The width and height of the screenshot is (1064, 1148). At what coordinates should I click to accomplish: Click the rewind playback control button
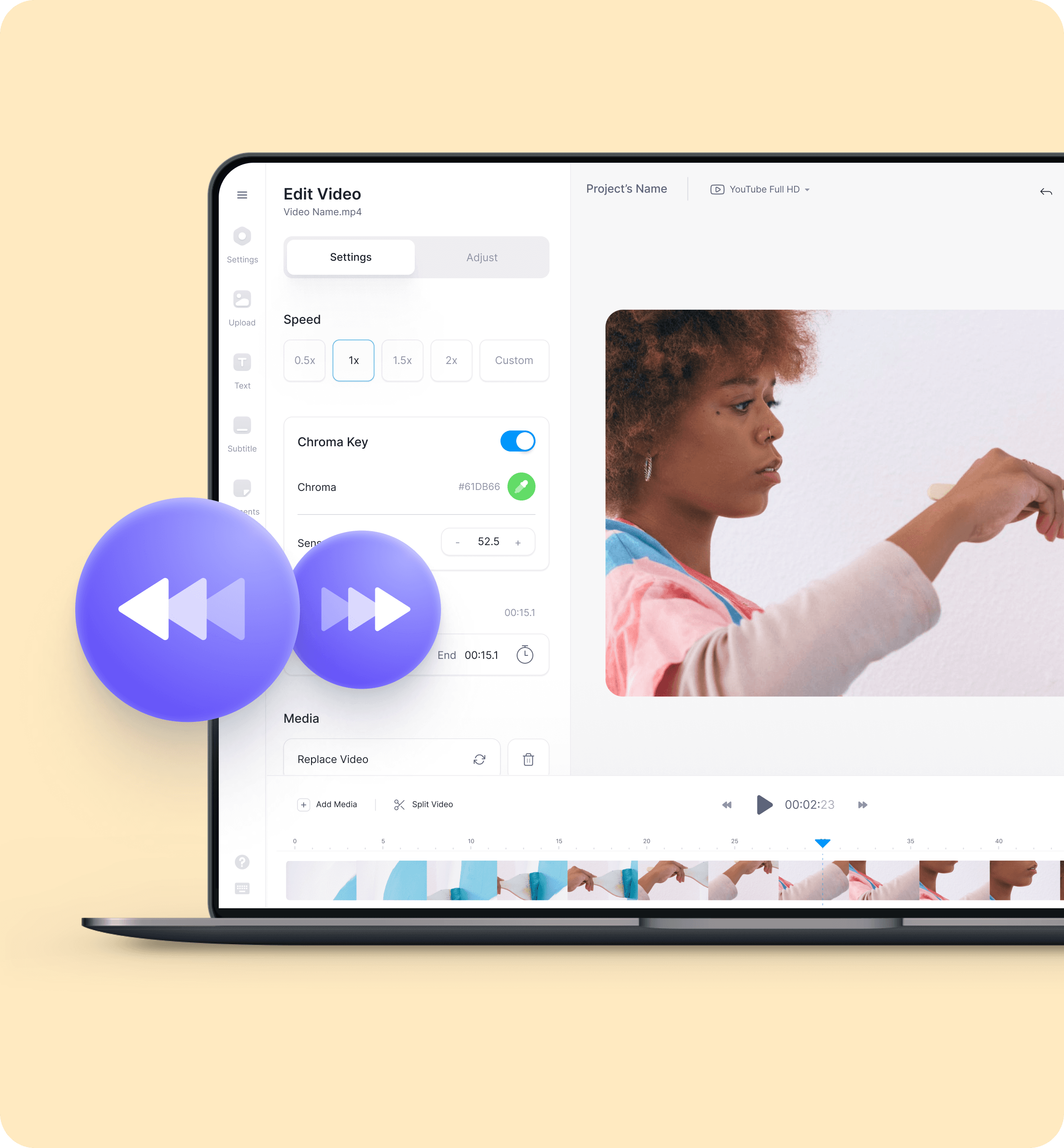click(725, 804)
